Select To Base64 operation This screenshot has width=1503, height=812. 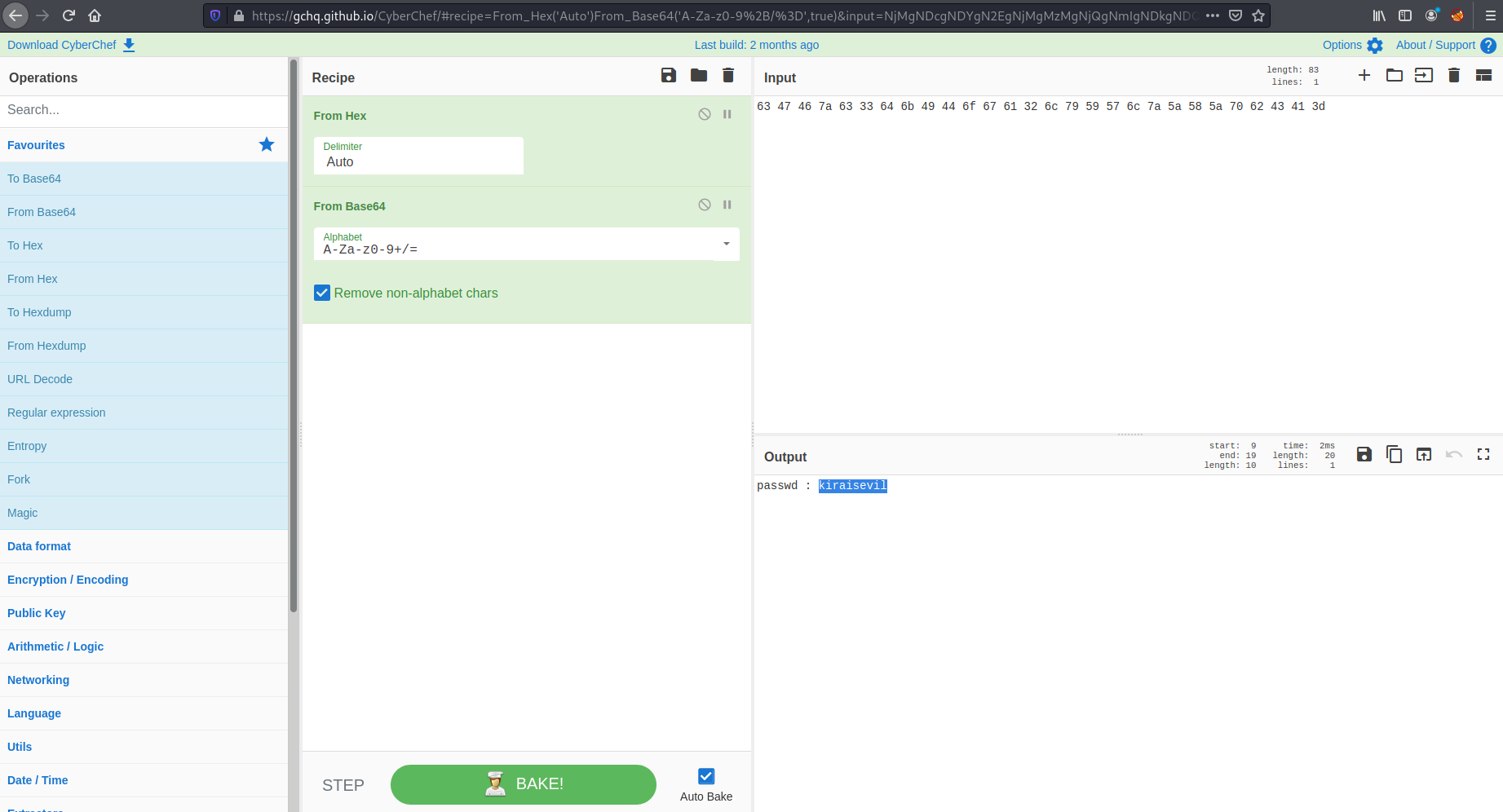(x=144, y=179)
